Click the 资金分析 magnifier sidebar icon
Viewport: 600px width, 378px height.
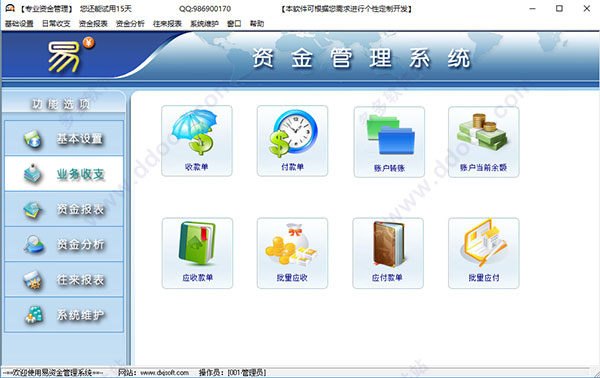pyautogui.click(x=33, y=244)
